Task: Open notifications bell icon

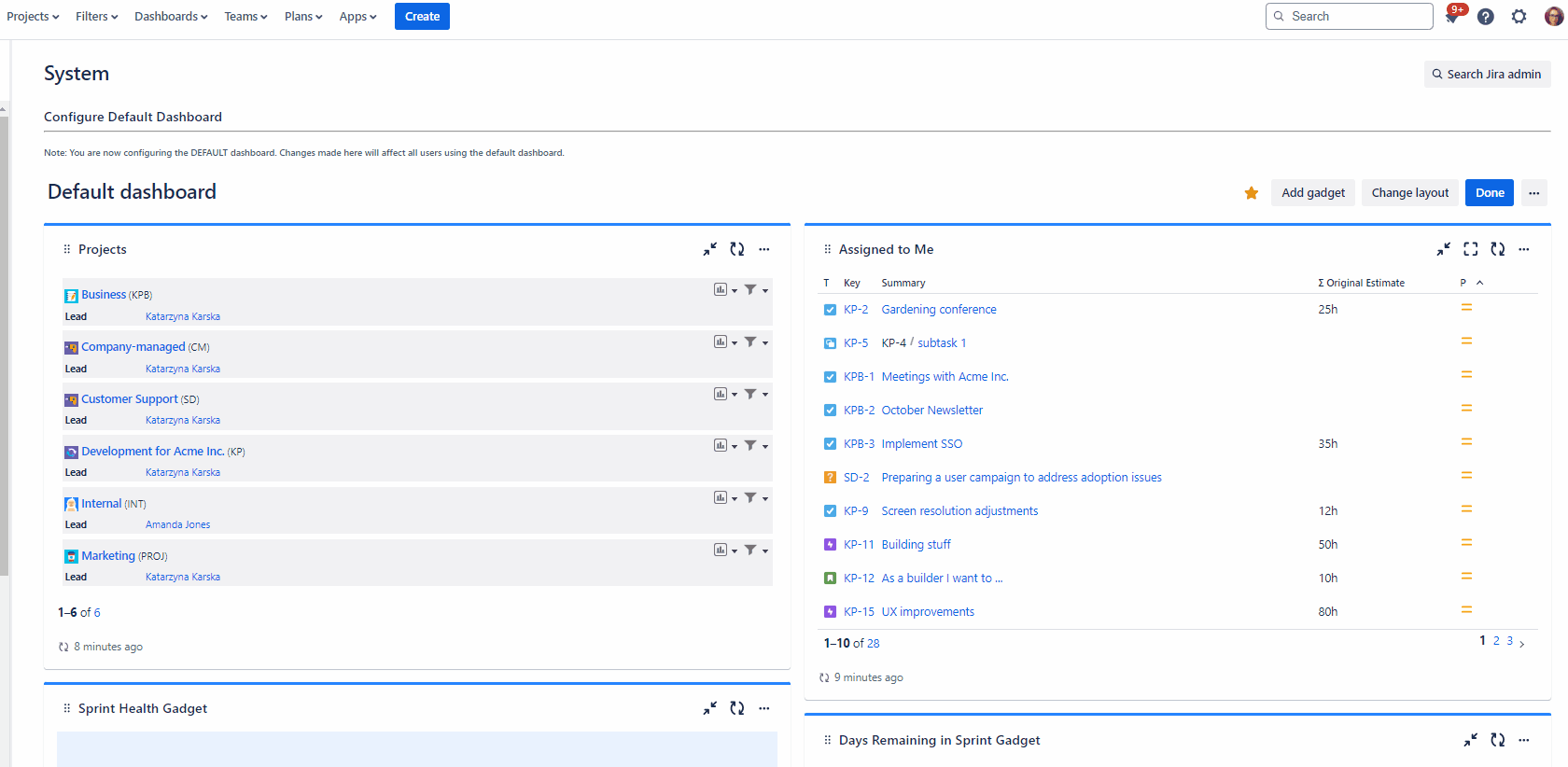Action: pos(1452,17)
